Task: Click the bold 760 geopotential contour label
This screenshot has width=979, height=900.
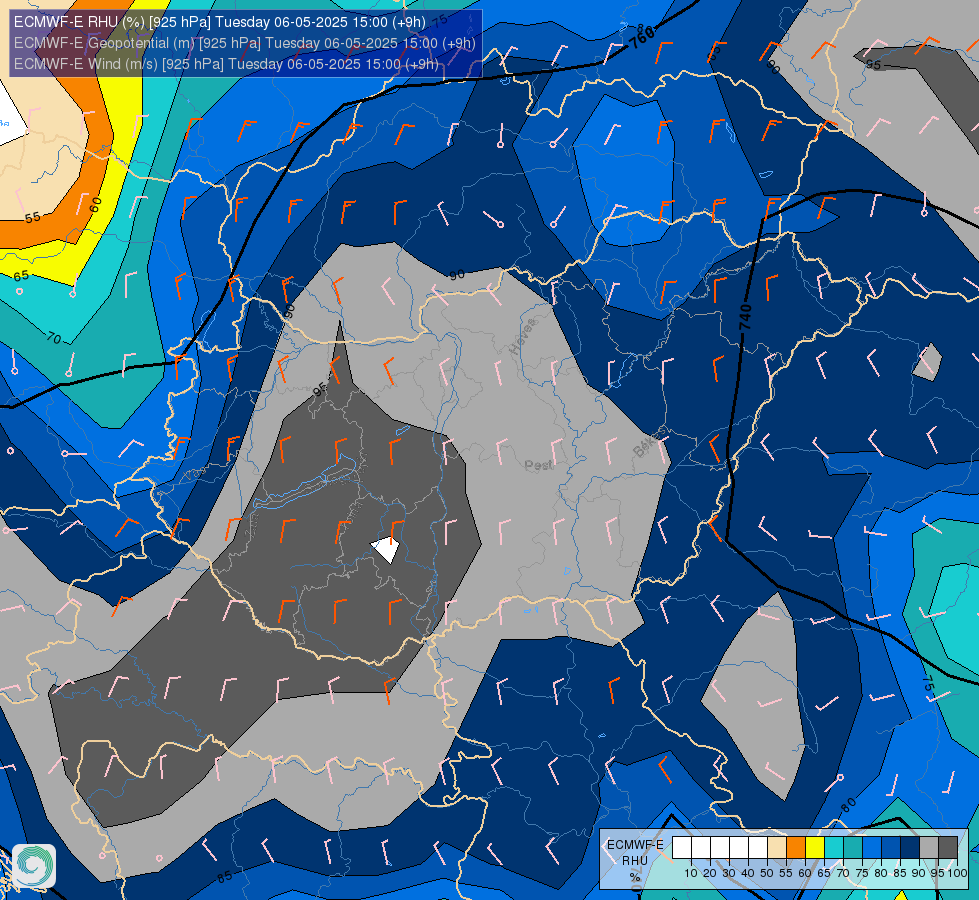Action: (x=642, y=37)
